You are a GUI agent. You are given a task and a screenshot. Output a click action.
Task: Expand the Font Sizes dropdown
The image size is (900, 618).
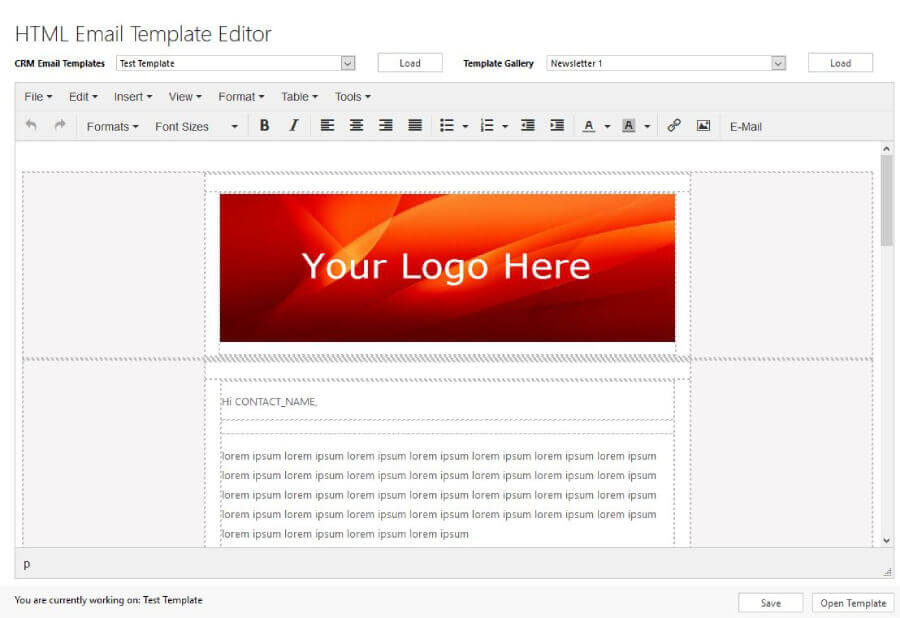point(233,126)
